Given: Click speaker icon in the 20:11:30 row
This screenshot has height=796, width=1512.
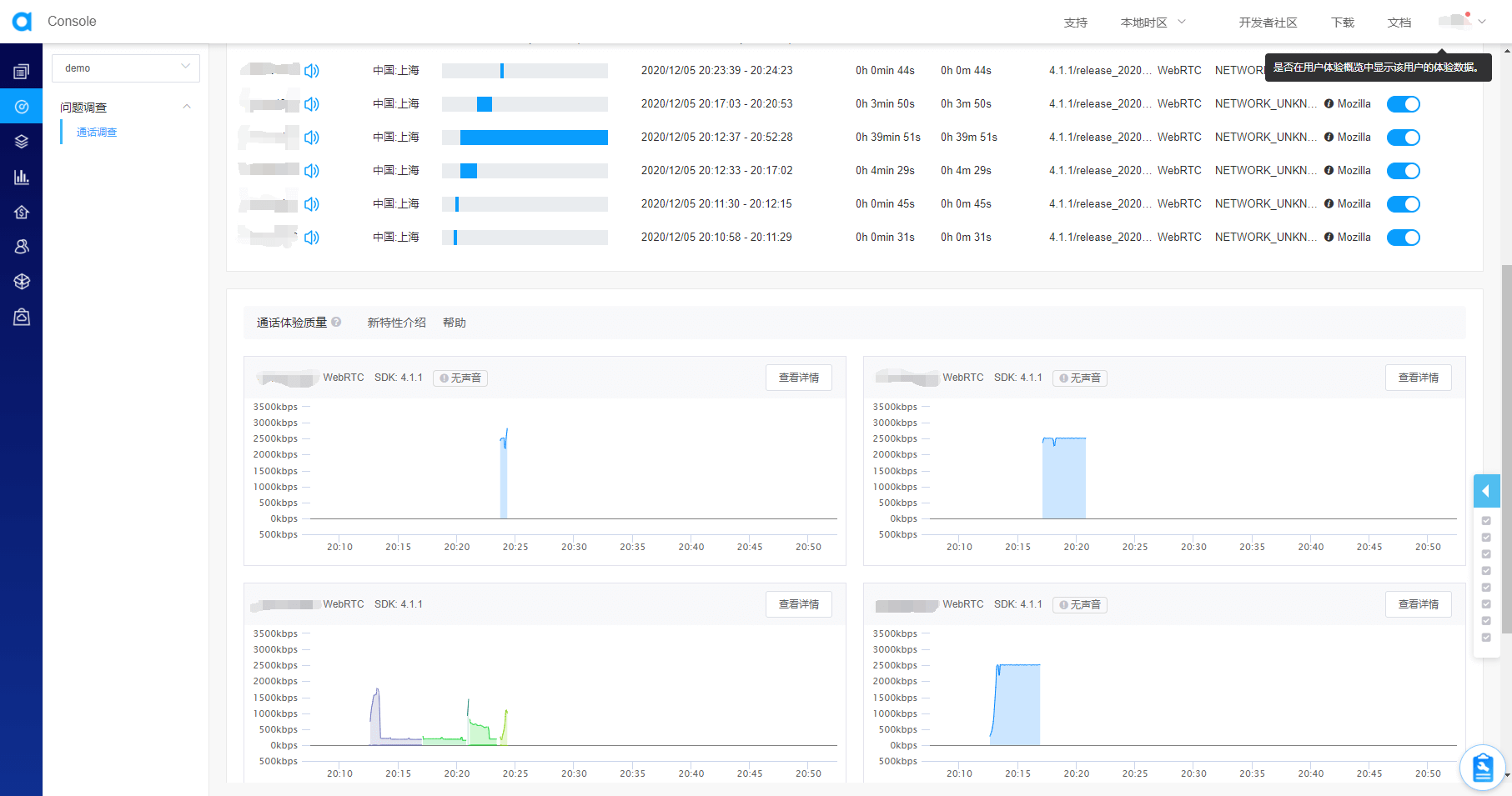Looking at the screenshot, I should 312,204.
